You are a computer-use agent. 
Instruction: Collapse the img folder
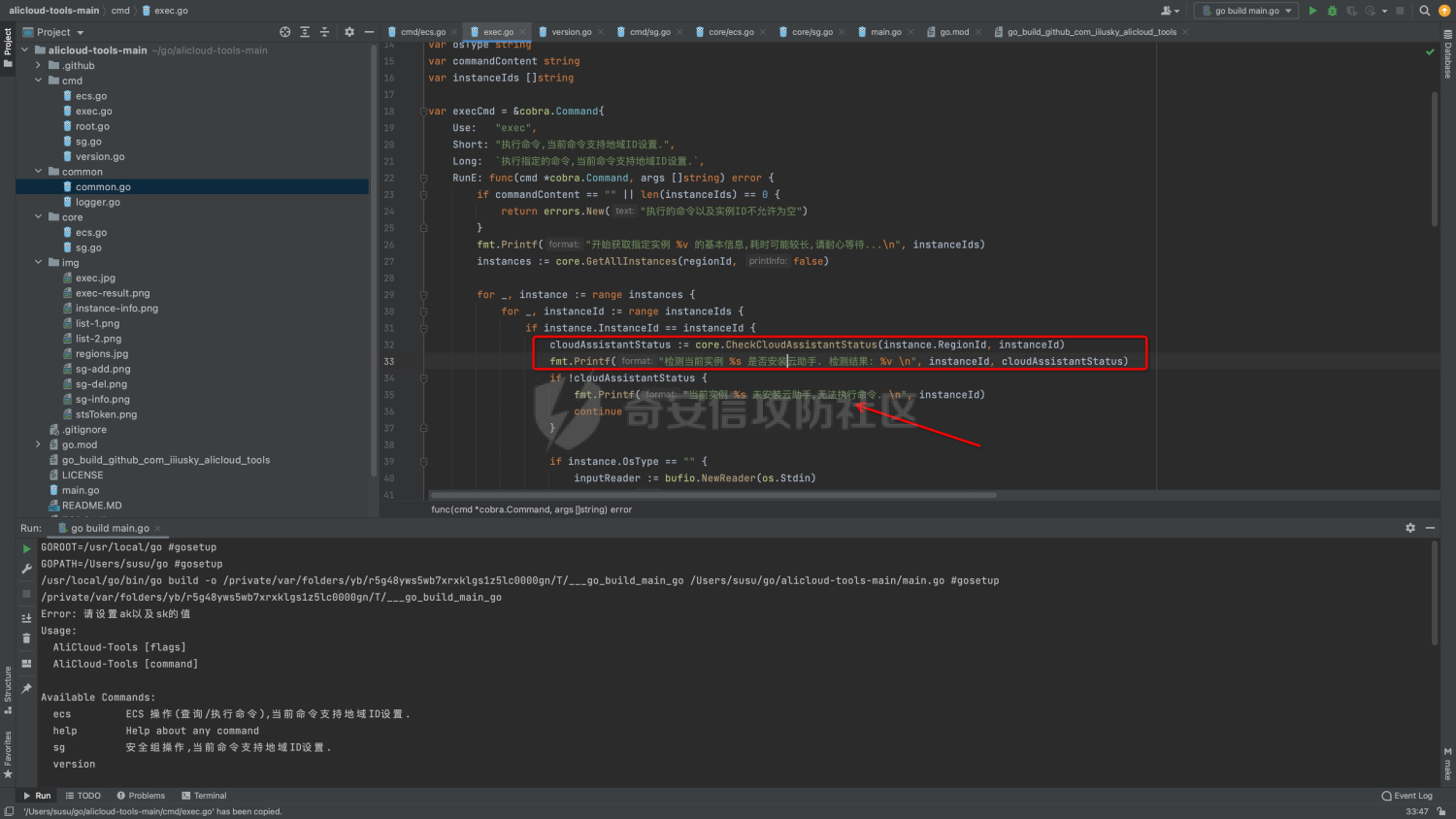39,263
